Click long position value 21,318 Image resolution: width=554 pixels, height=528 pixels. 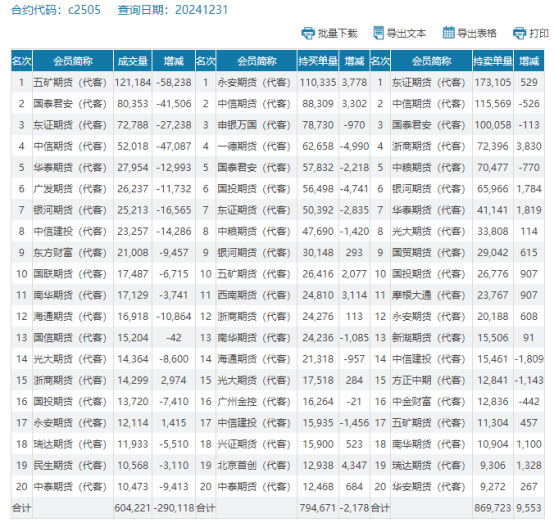point(318,359)
